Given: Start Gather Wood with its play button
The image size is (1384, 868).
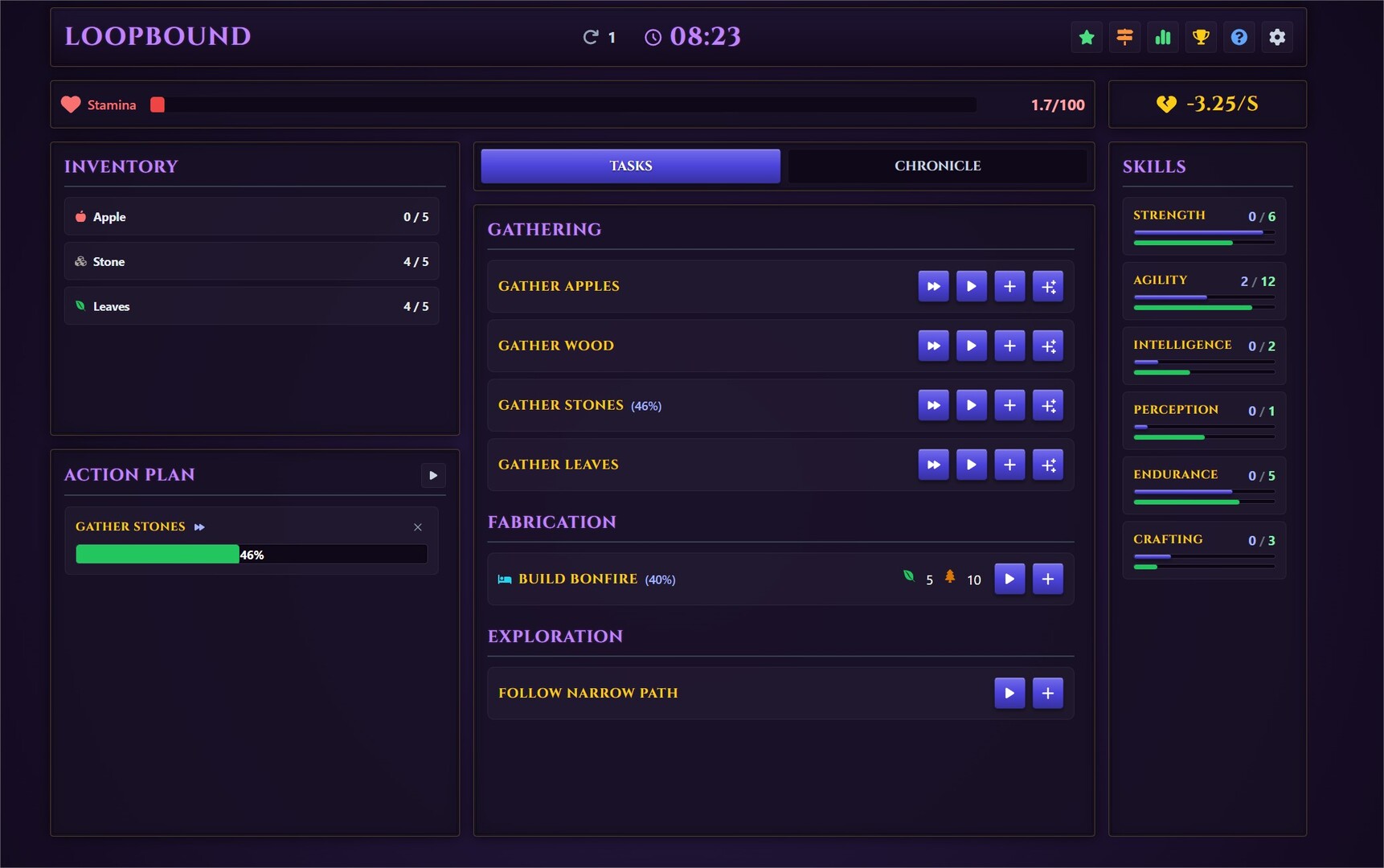Looking at the screenshot, I should [x=971, y=346].
